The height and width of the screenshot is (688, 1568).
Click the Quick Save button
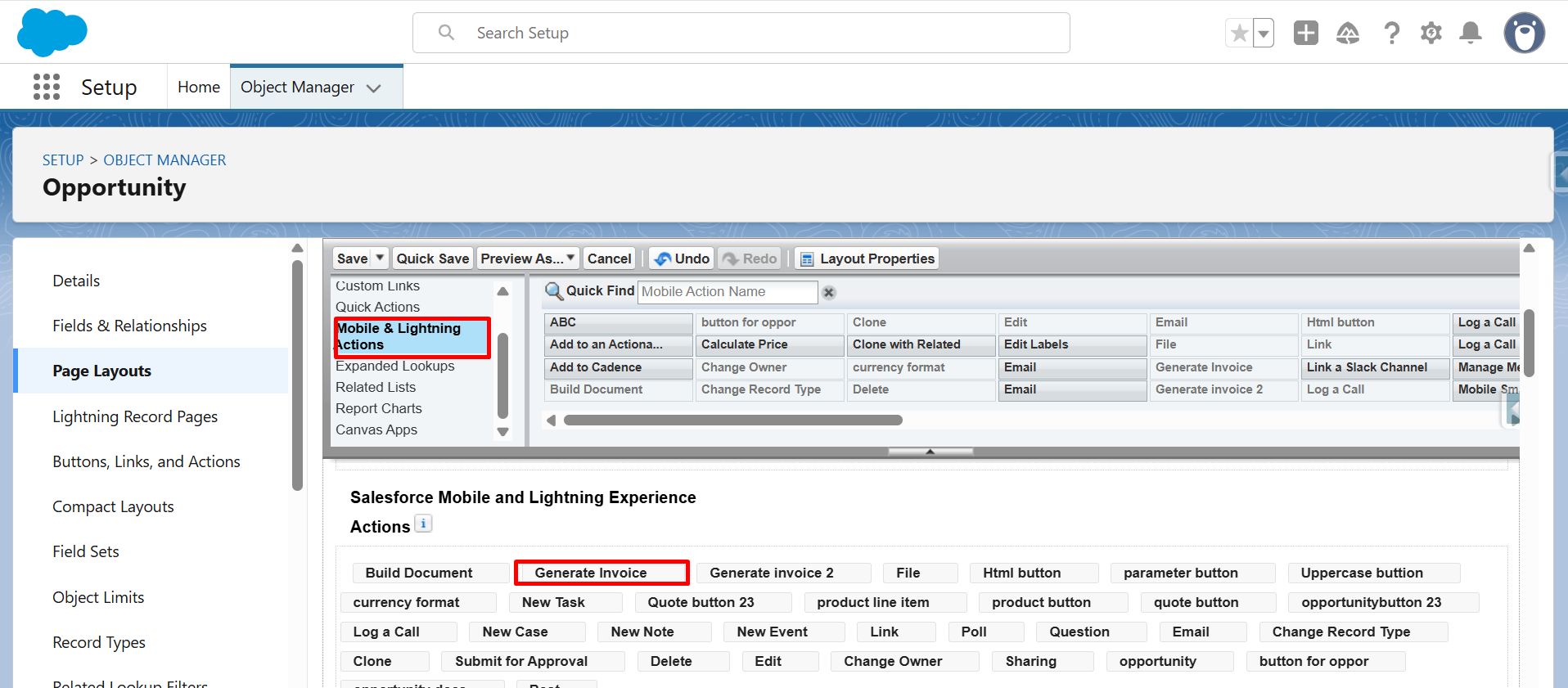coord(432,259)
